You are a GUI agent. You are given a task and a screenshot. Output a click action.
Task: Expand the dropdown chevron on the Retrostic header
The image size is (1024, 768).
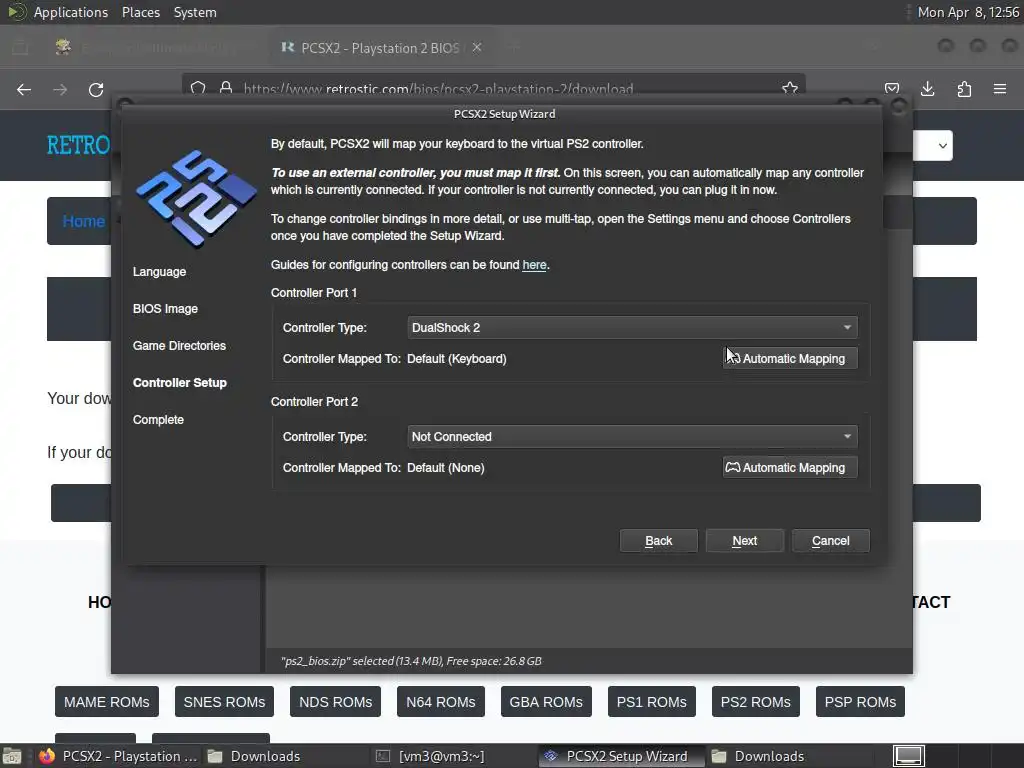tap(942, 146)
